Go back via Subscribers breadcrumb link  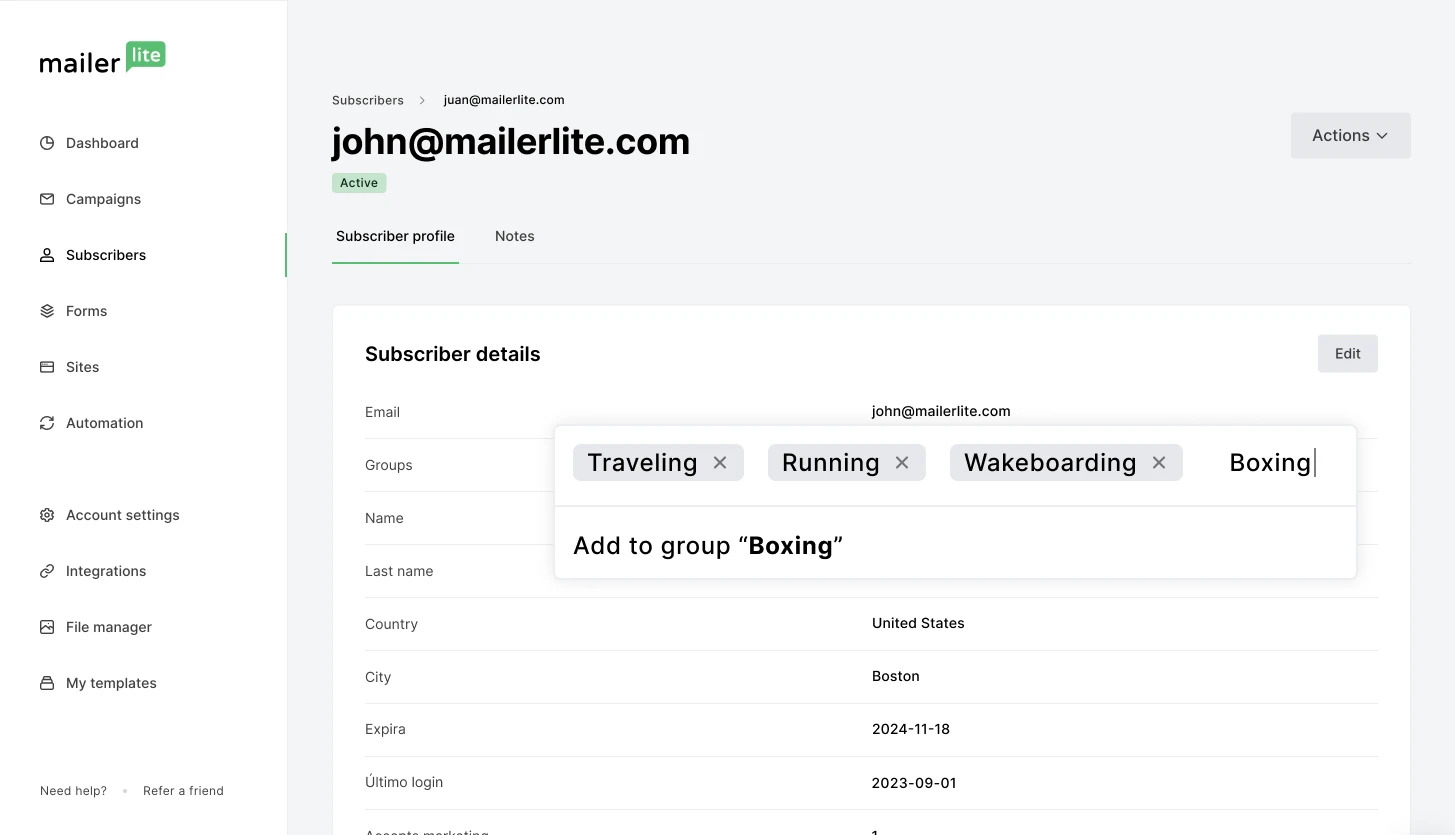click(368, 100)
